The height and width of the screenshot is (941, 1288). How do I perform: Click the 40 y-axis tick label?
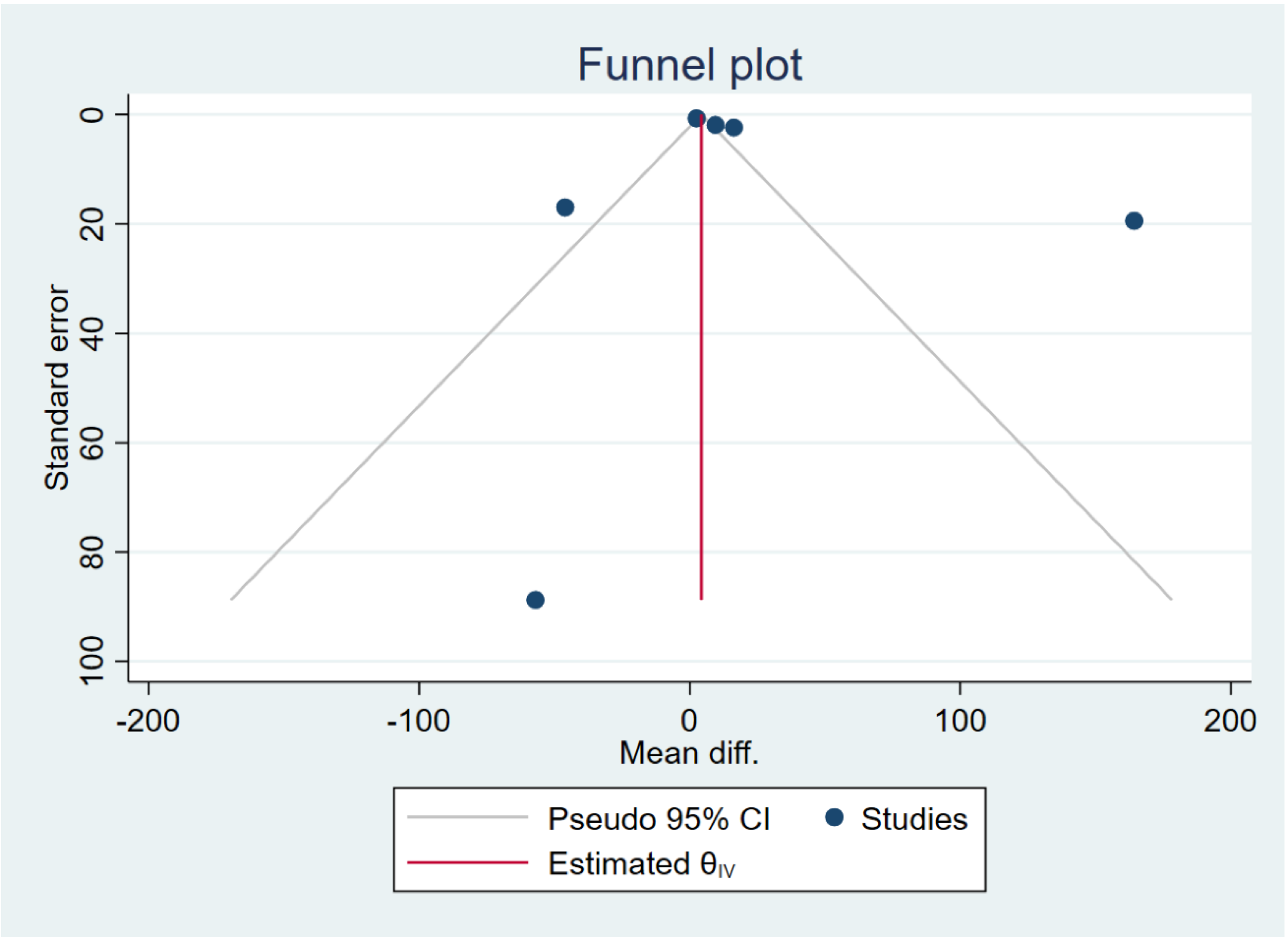tap(91, 333)
